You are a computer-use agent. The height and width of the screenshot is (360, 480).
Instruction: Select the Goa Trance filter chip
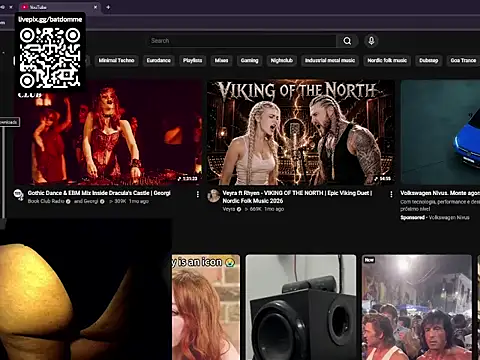tap(463, 60)
